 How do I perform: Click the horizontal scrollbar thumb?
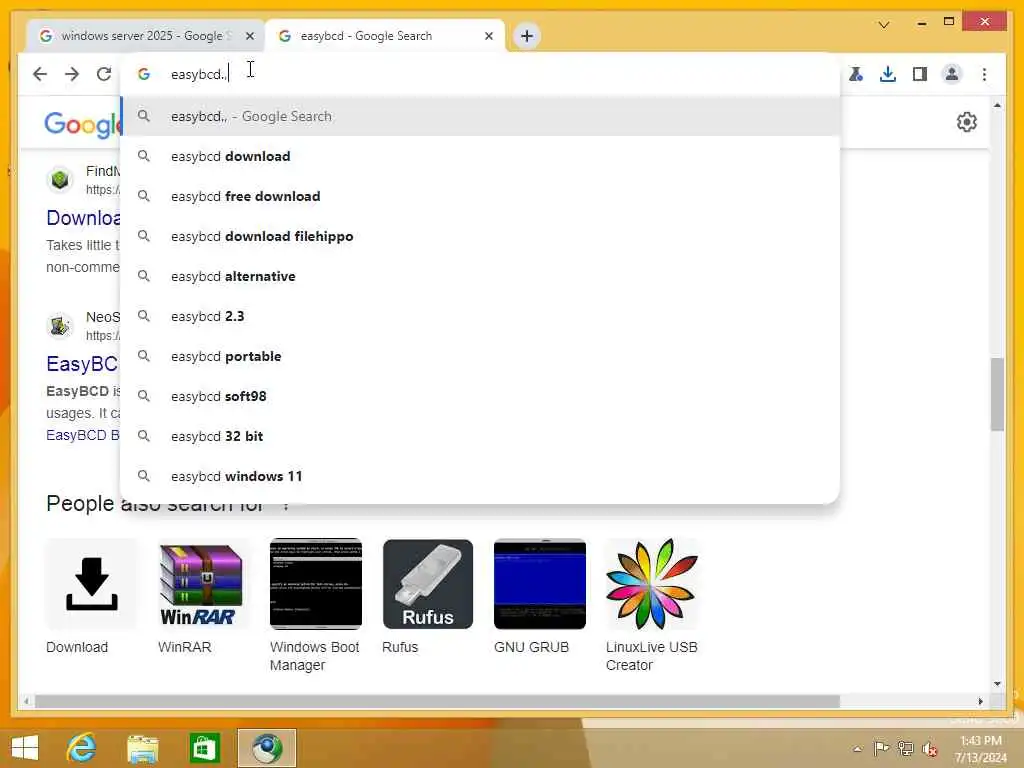[438, 701]
